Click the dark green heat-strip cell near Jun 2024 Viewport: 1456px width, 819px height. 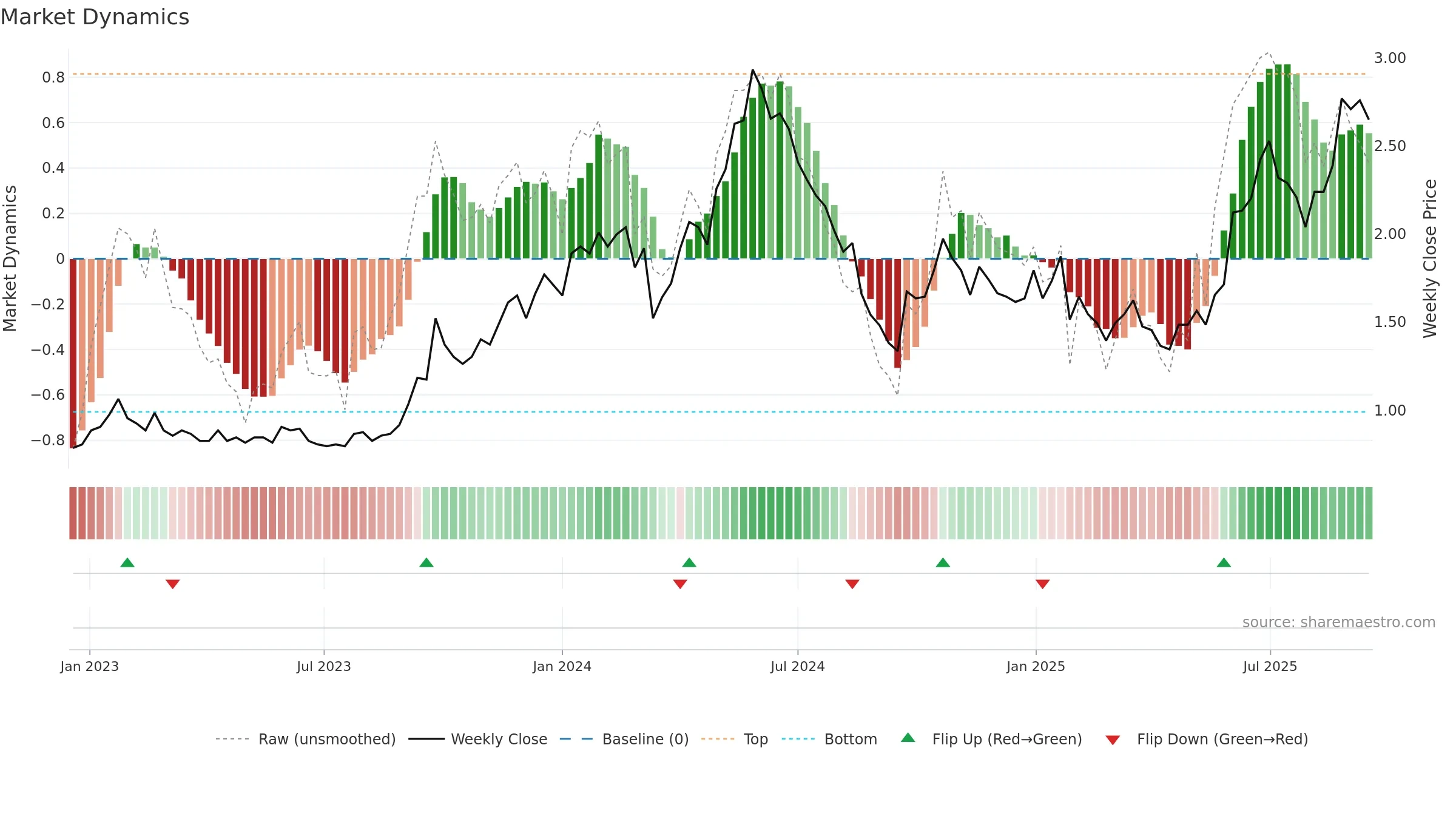click(780, 513)
